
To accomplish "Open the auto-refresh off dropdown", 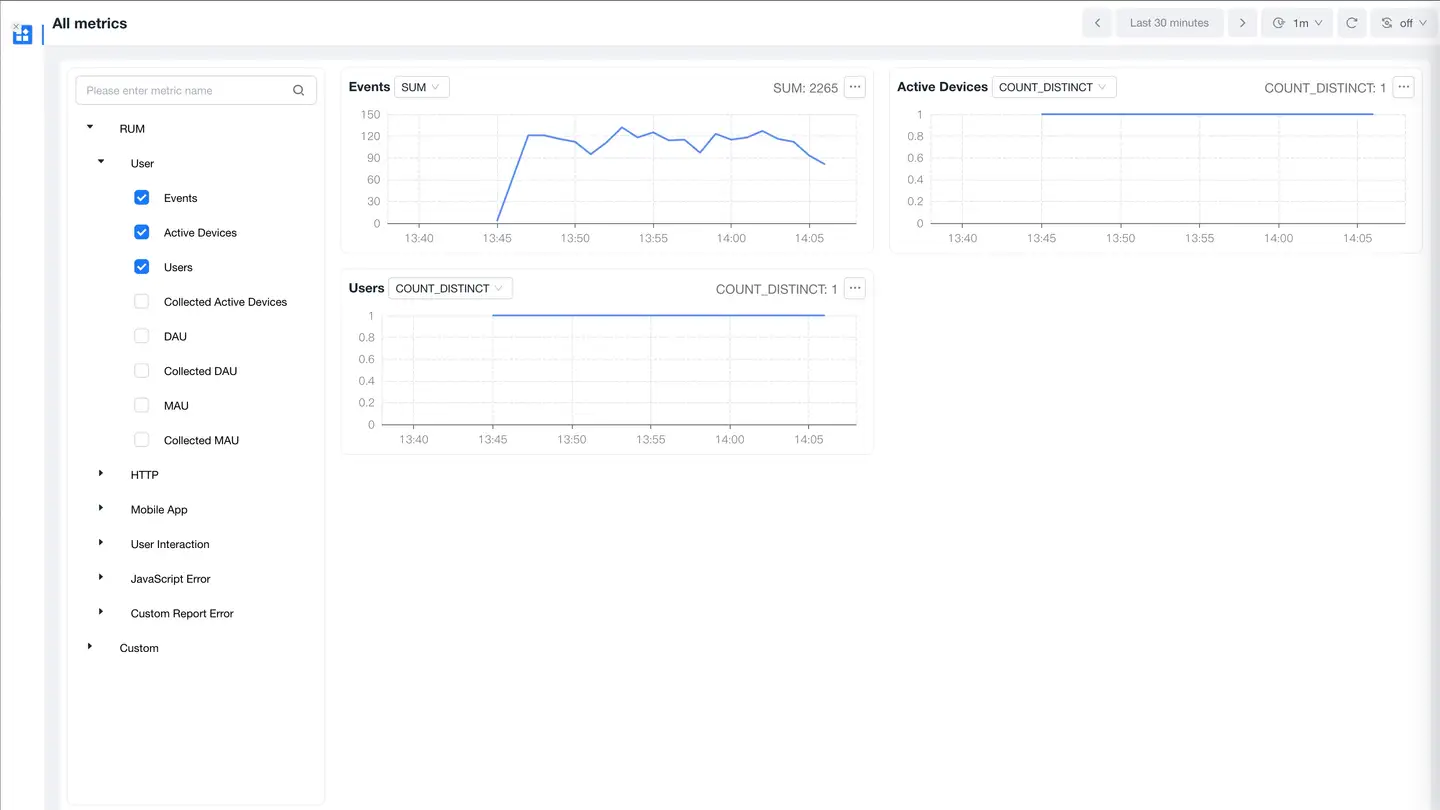I will [1404, 23].
